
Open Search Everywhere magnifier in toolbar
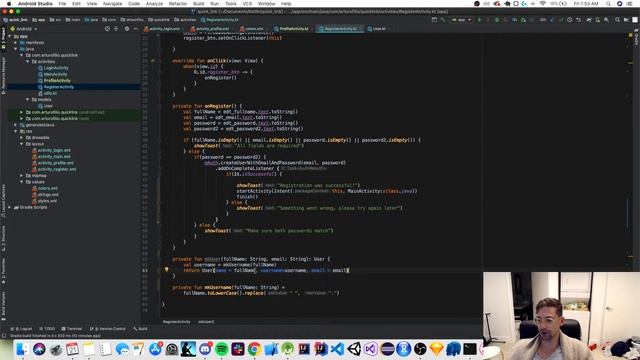(x=617, y=20)
